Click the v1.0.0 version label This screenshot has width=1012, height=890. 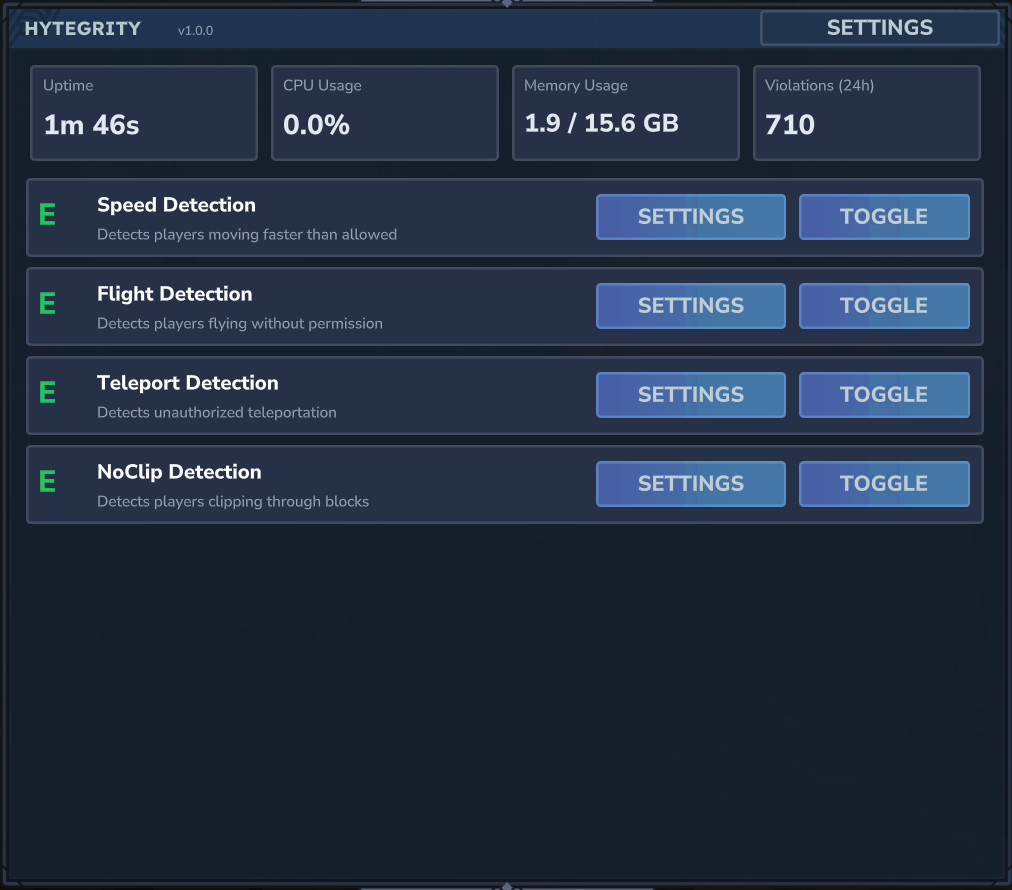(195, 31)
